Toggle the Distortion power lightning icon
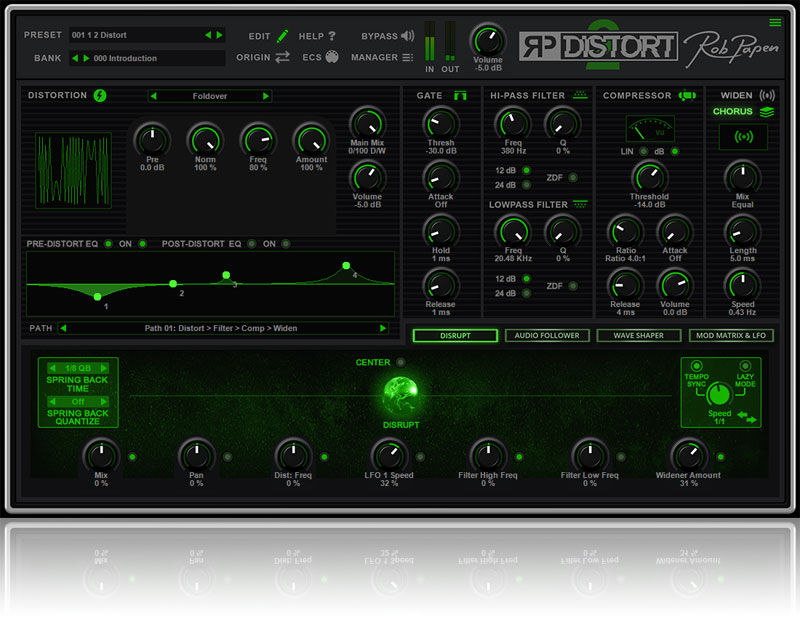800x618 pixels. pyautogui.click(x=99, y=96)
